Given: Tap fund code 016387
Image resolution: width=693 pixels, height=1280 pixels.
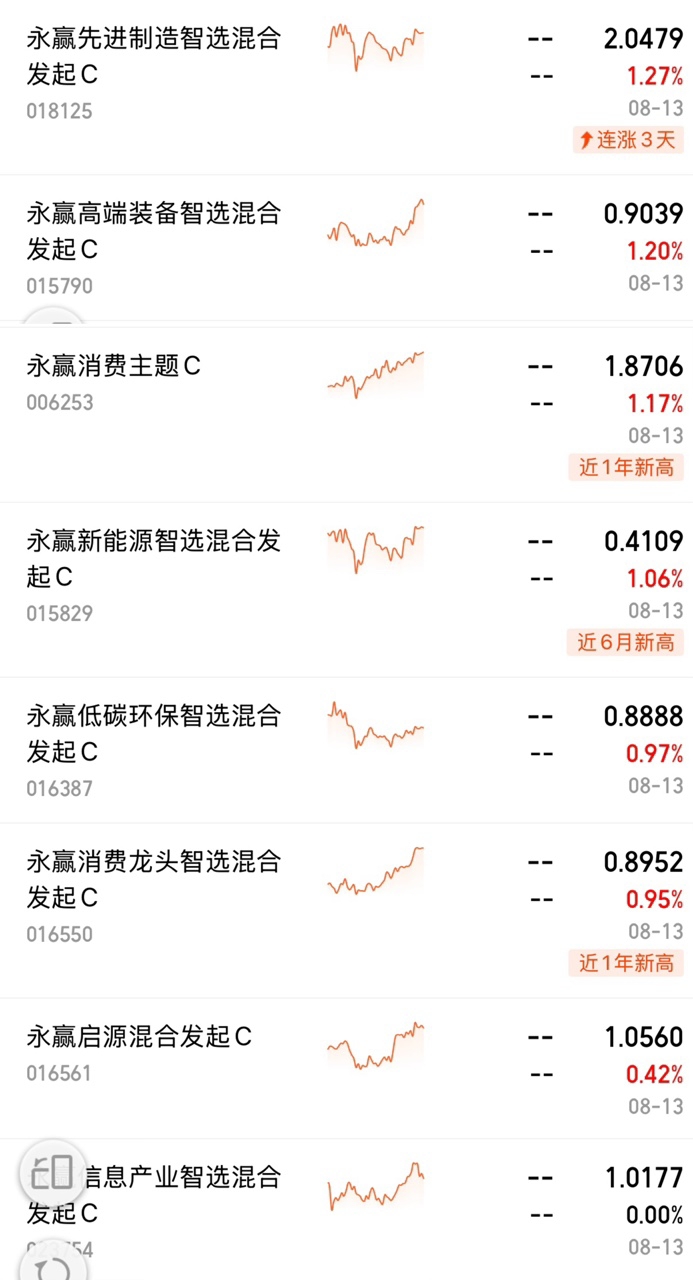Looking at the screenshot, I should (59, 788).
